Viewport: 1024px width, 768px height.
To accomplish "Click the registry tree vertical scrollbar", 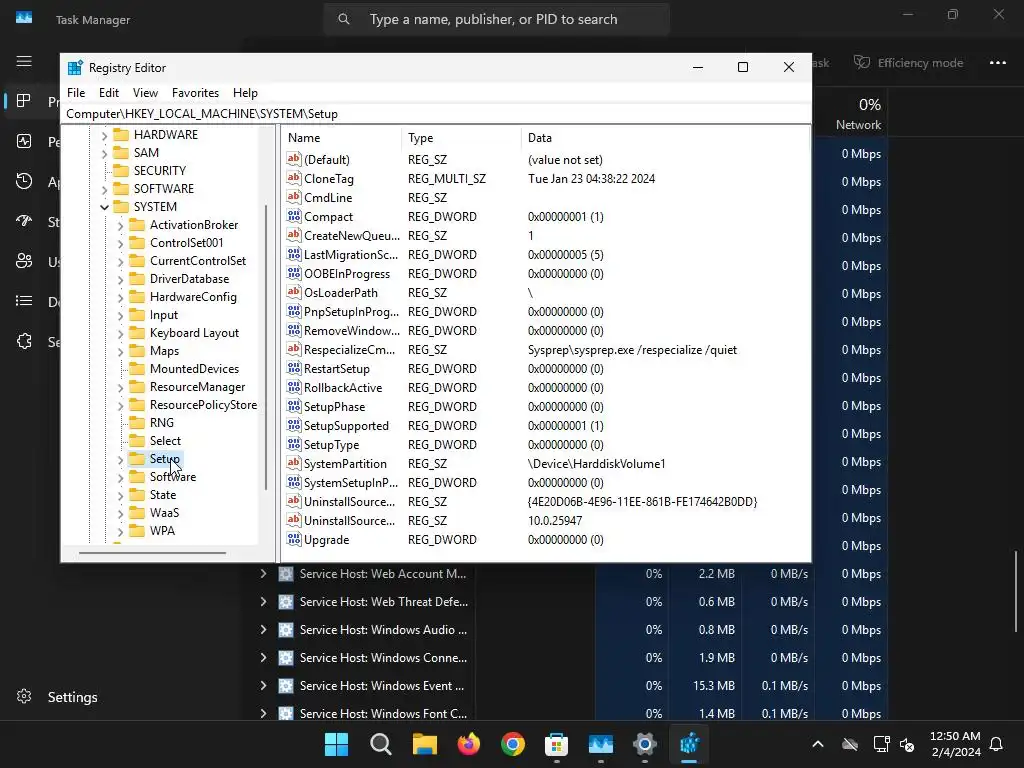I will coord(266,347).
